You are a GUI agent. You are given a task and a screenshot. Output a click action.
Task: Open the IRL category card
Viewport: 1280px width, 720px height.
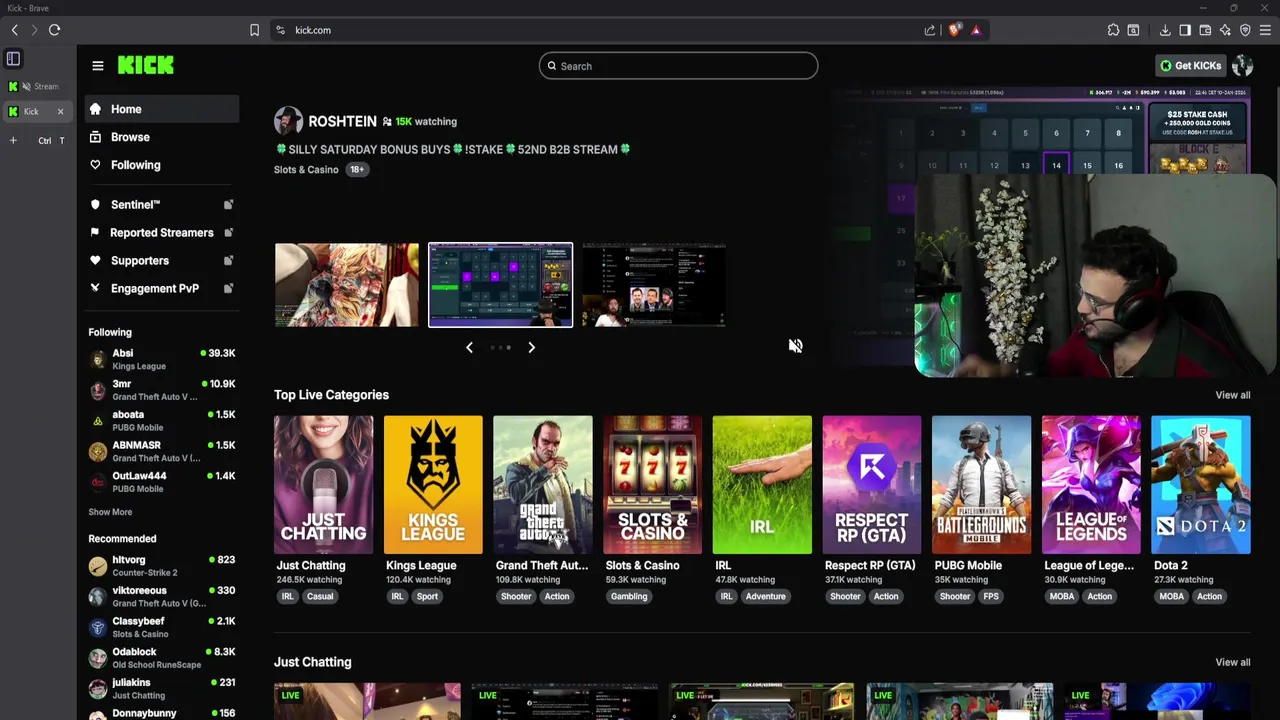pos(762,485)
